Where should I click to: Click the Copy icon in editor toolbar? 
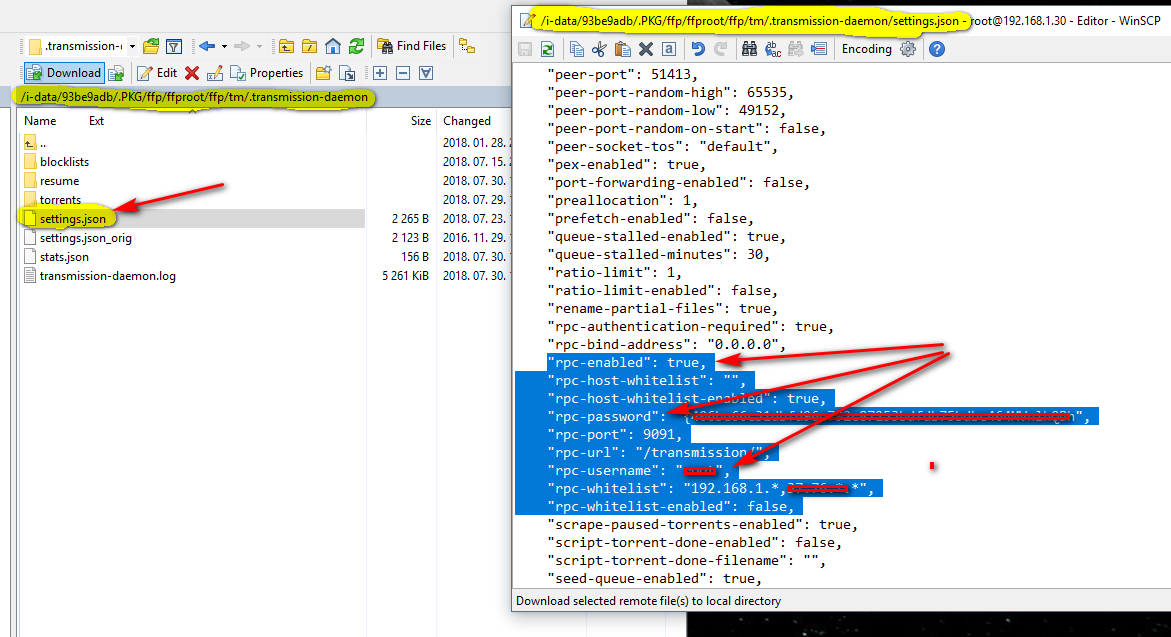click(576, 49)
